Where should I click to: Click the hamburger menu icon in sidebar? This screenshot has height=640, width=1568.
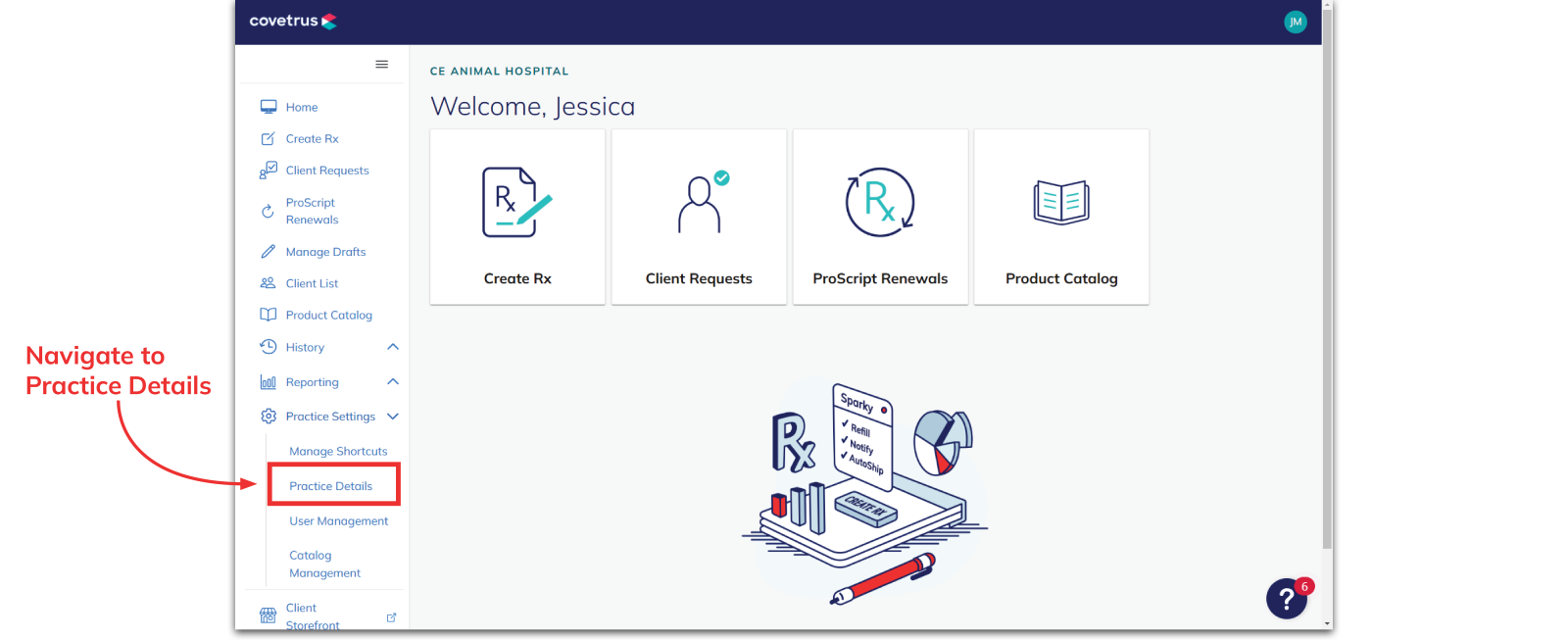[x=381, y=65]
